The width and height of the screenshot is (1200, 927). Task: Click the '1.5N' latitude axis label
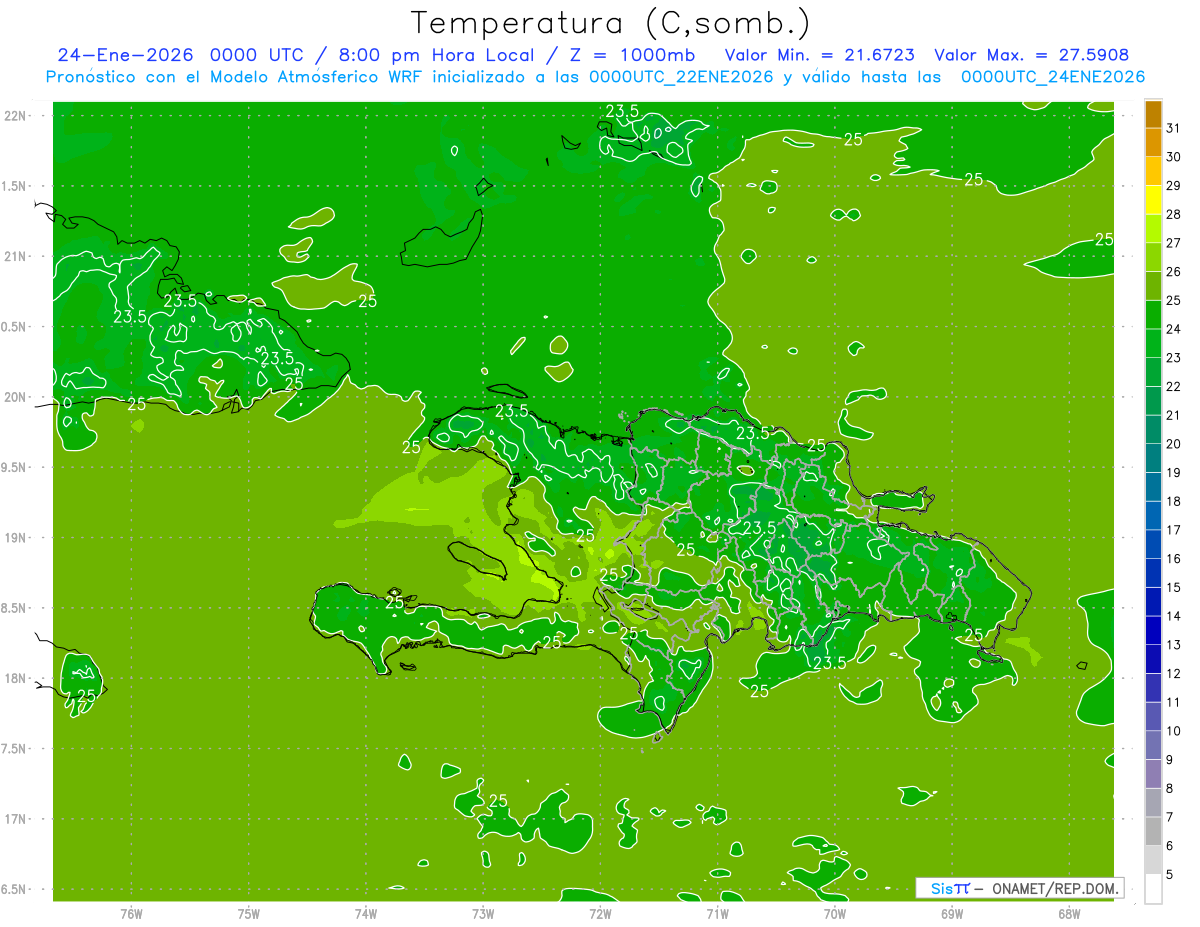tap(14, 186)
